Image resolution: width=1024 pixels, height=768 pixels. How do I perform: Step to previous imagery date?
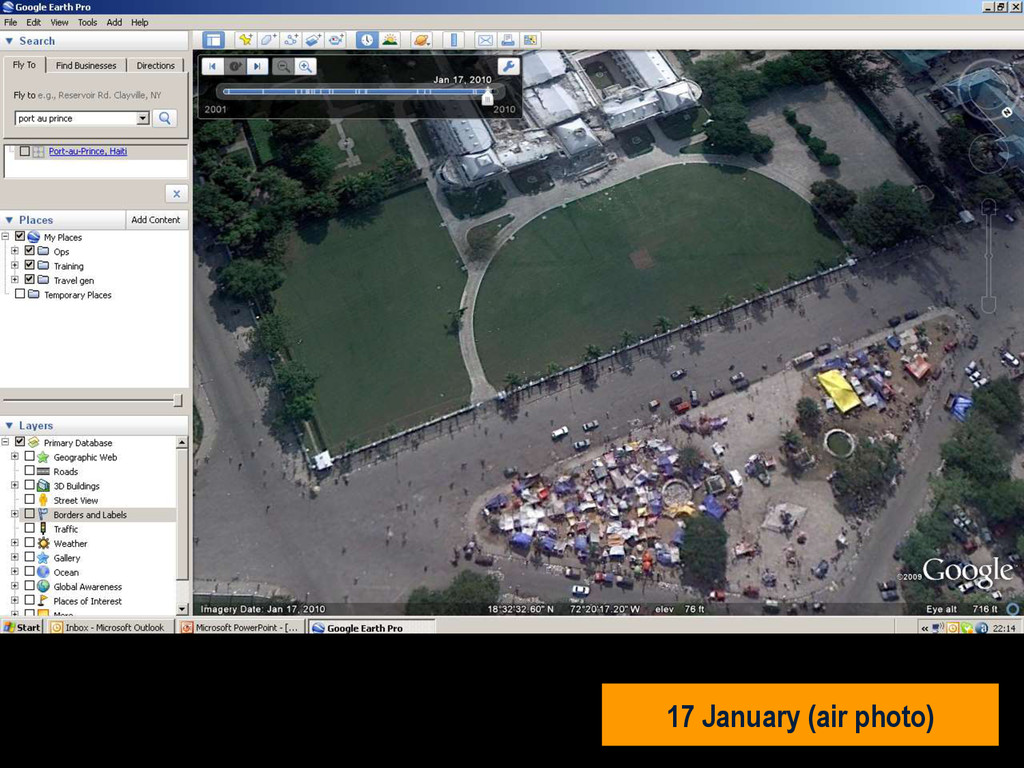(x=212, y=66)
